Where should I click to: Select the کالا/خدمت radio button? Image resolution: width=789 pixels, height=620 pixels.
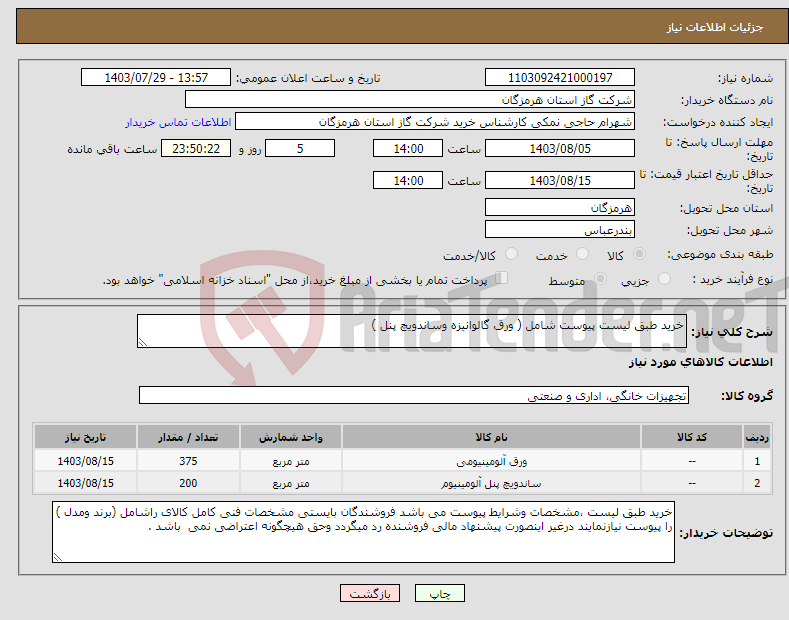click(x=511, y=254)
